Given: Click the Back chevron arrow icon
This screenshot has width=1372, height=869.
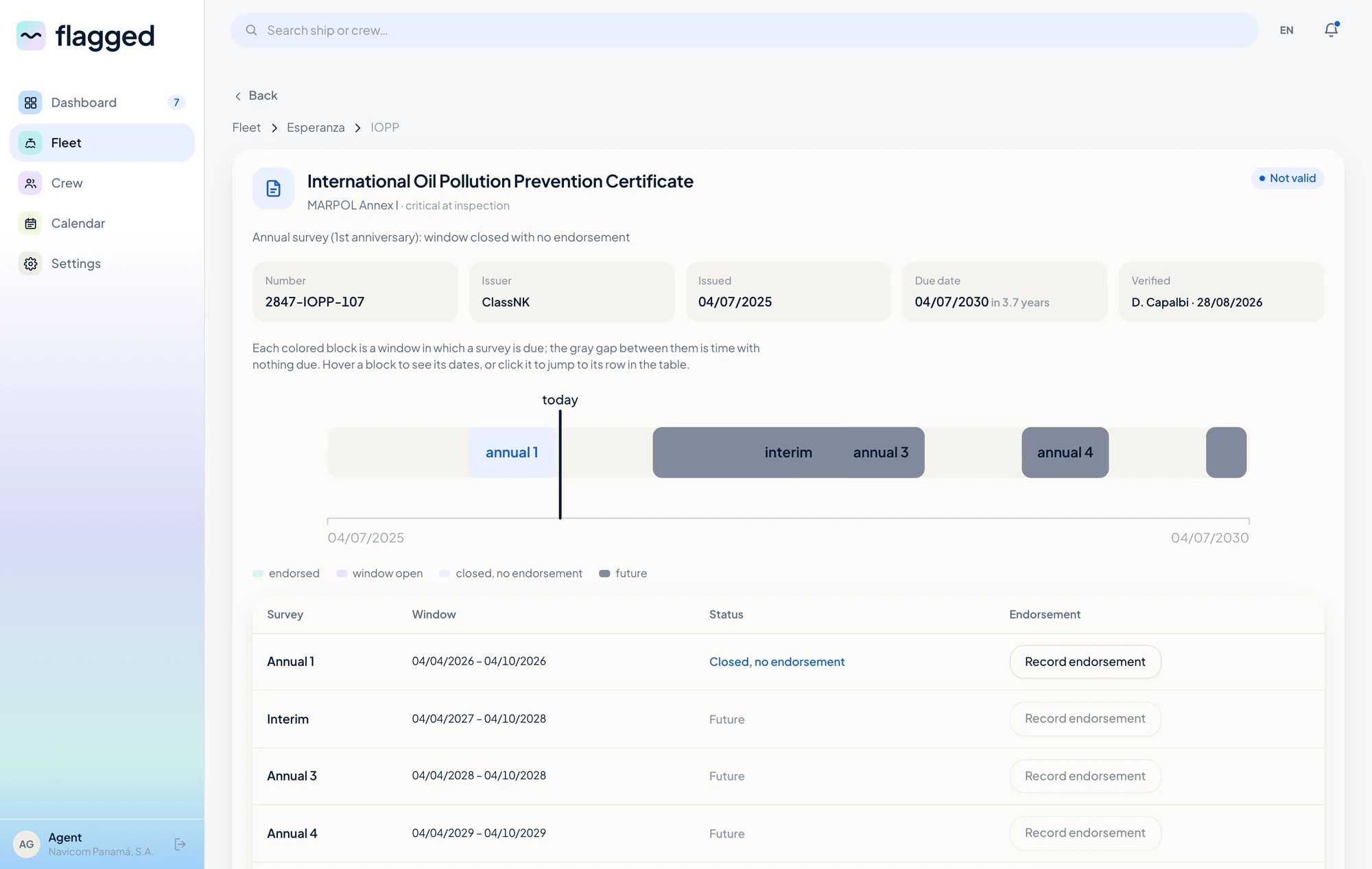Looking at the screenshot, I should point(238,96).
